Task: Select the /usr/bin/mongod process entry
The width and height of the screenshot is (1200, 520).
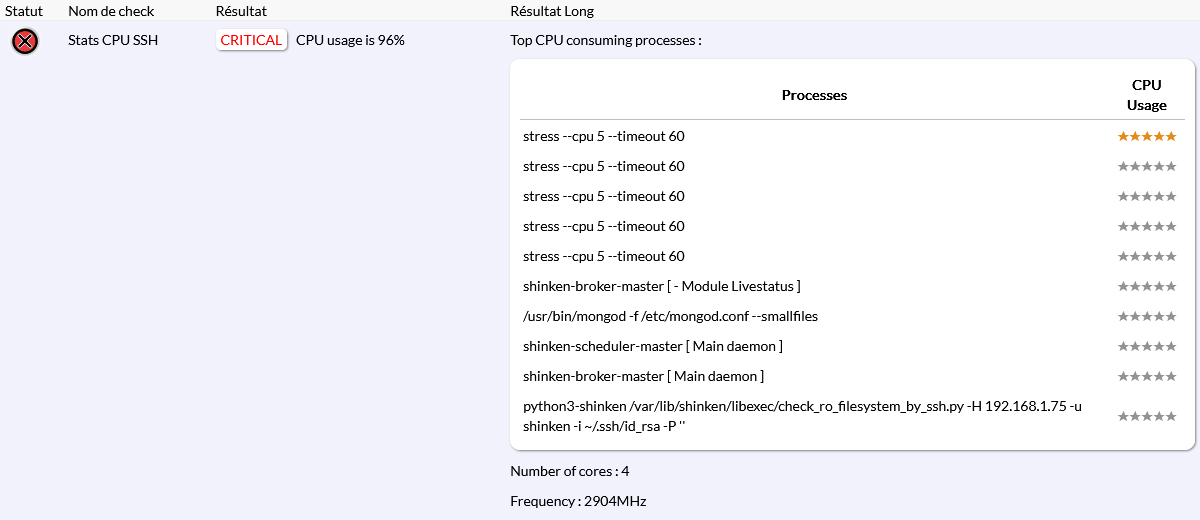Action: 670,316
